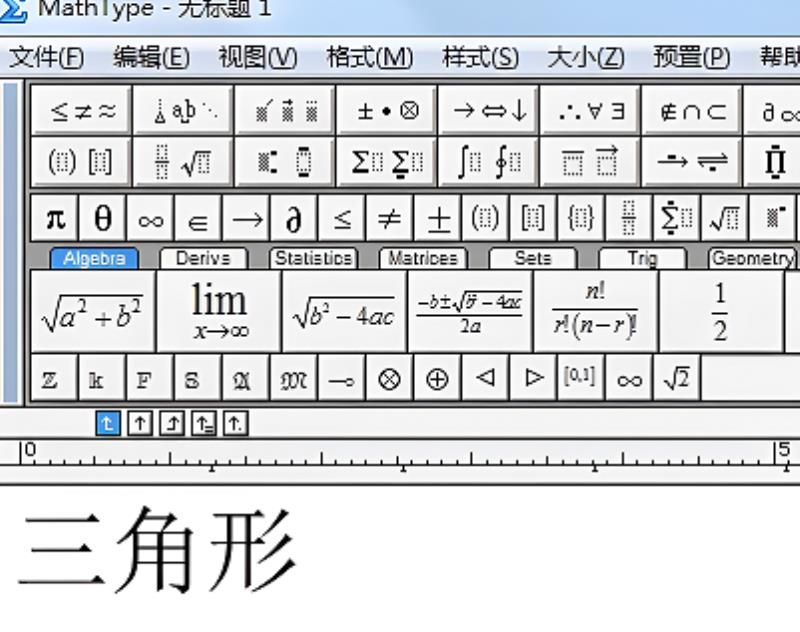
Task: Switch to the Matrices tab
Action: coord(423,258)
